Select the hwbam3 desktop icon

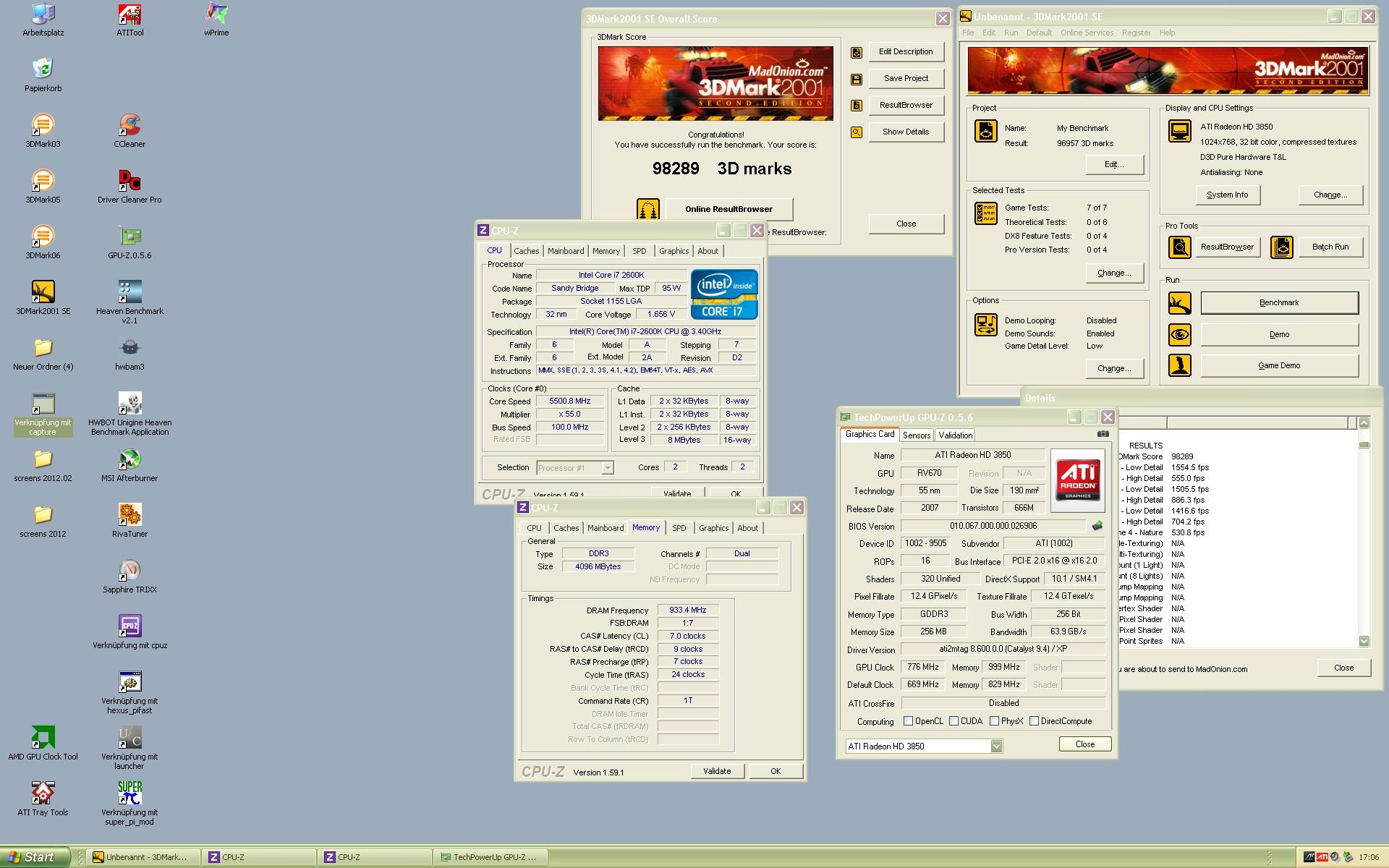tap(129, 354)
